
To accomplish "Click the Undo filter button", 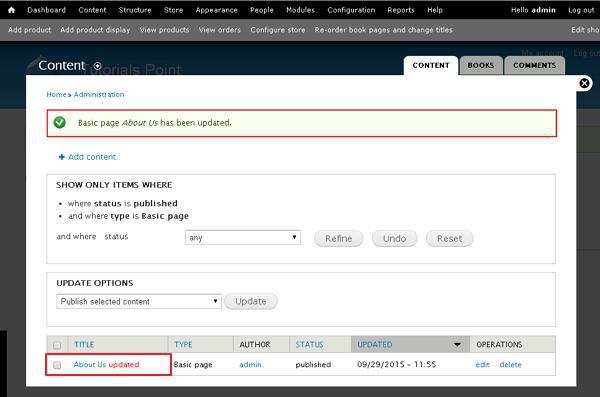I will pyautogui.click(x=395, y=239).
